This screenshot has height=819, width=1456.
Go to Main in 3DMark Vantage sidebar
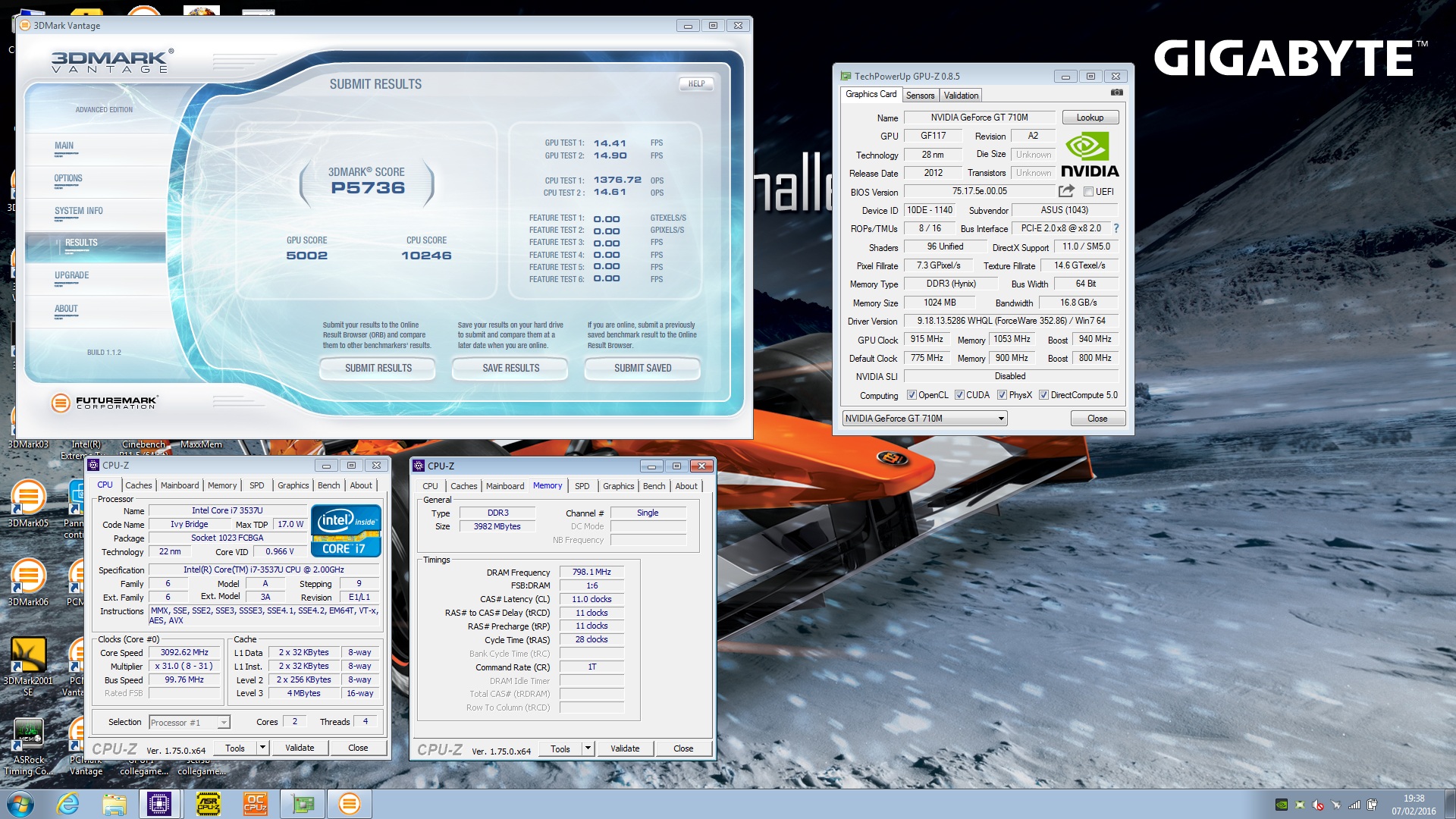click(64, 146)
